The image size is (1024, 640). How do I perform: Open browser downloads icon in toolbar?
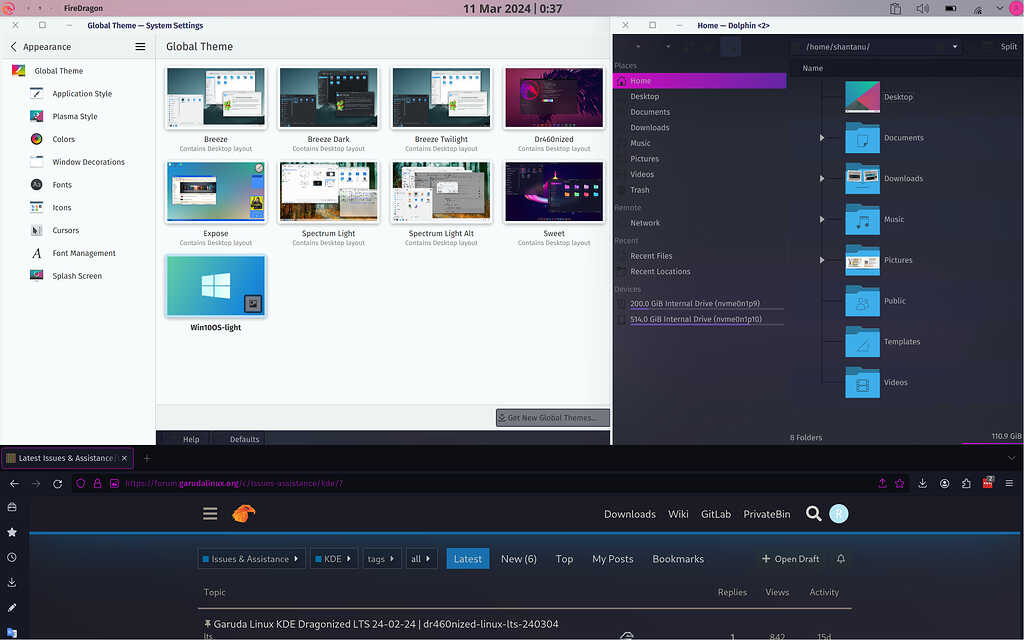[922, 483]
